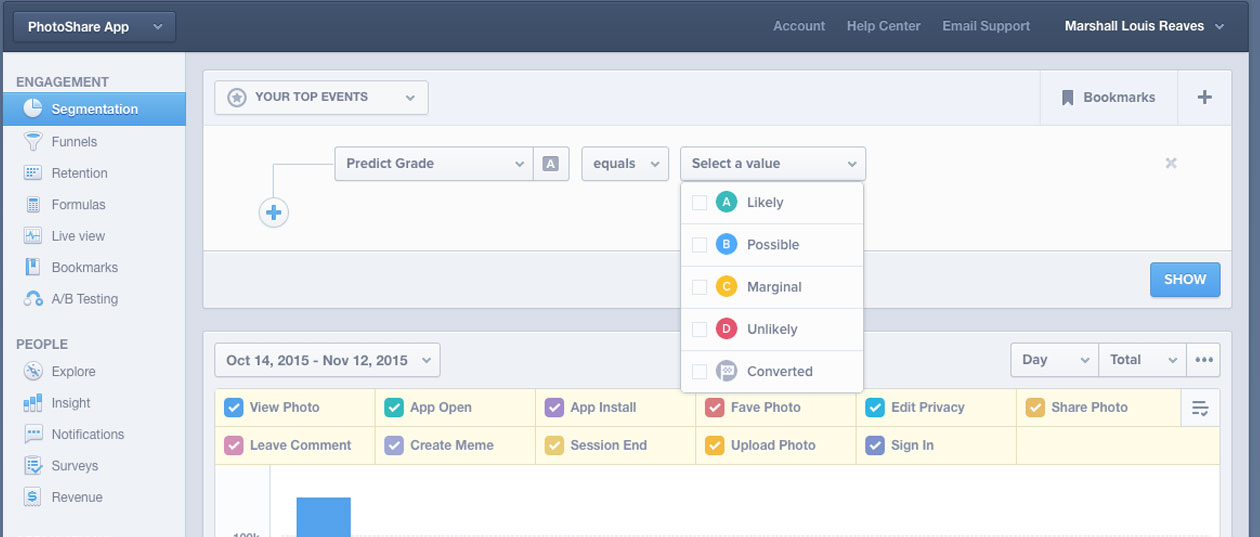Check the Likely option checkbox
Viewport: 1260px width, 537px height.
point(699,203)
